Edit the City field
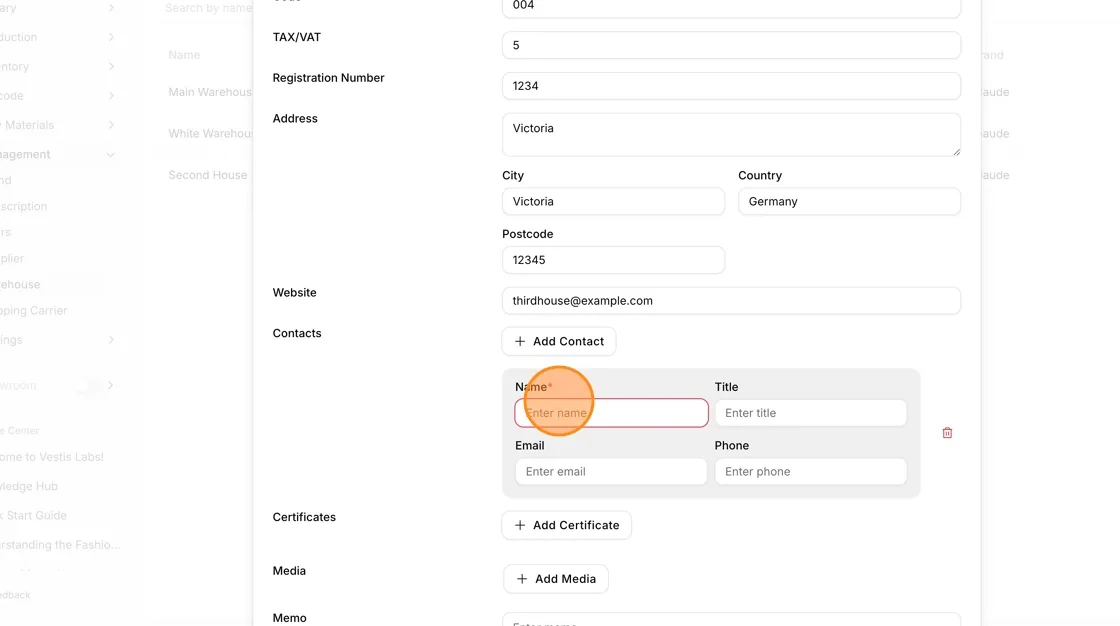1120x626 pixels. (x=614, y=202)
